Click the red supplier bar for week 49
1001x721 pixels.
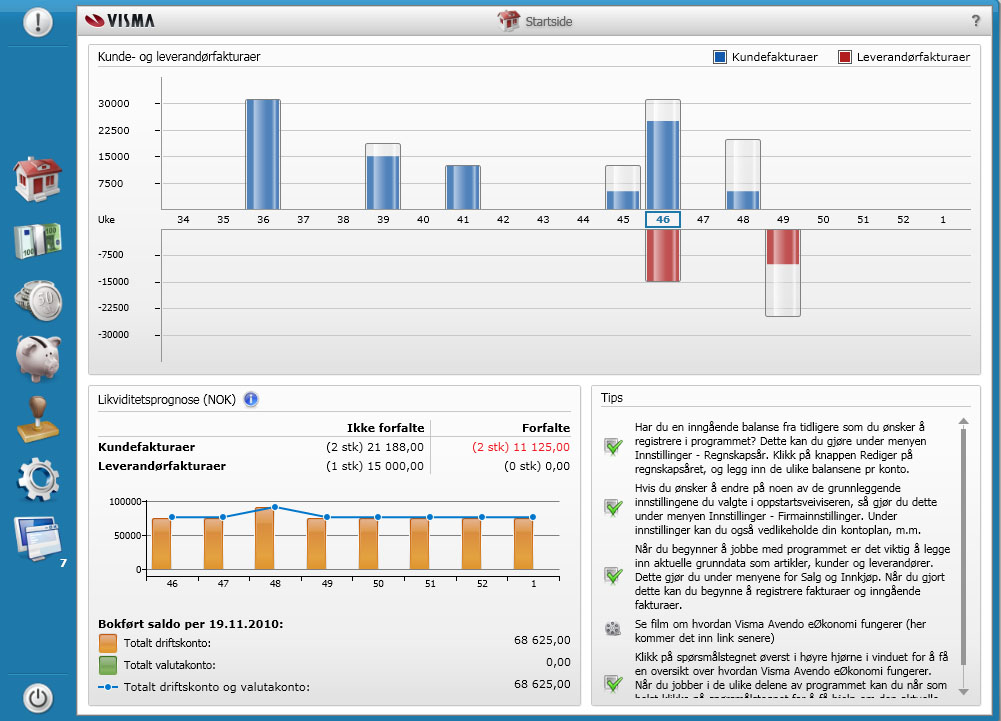pyautogui.click(x=783, y=247)
